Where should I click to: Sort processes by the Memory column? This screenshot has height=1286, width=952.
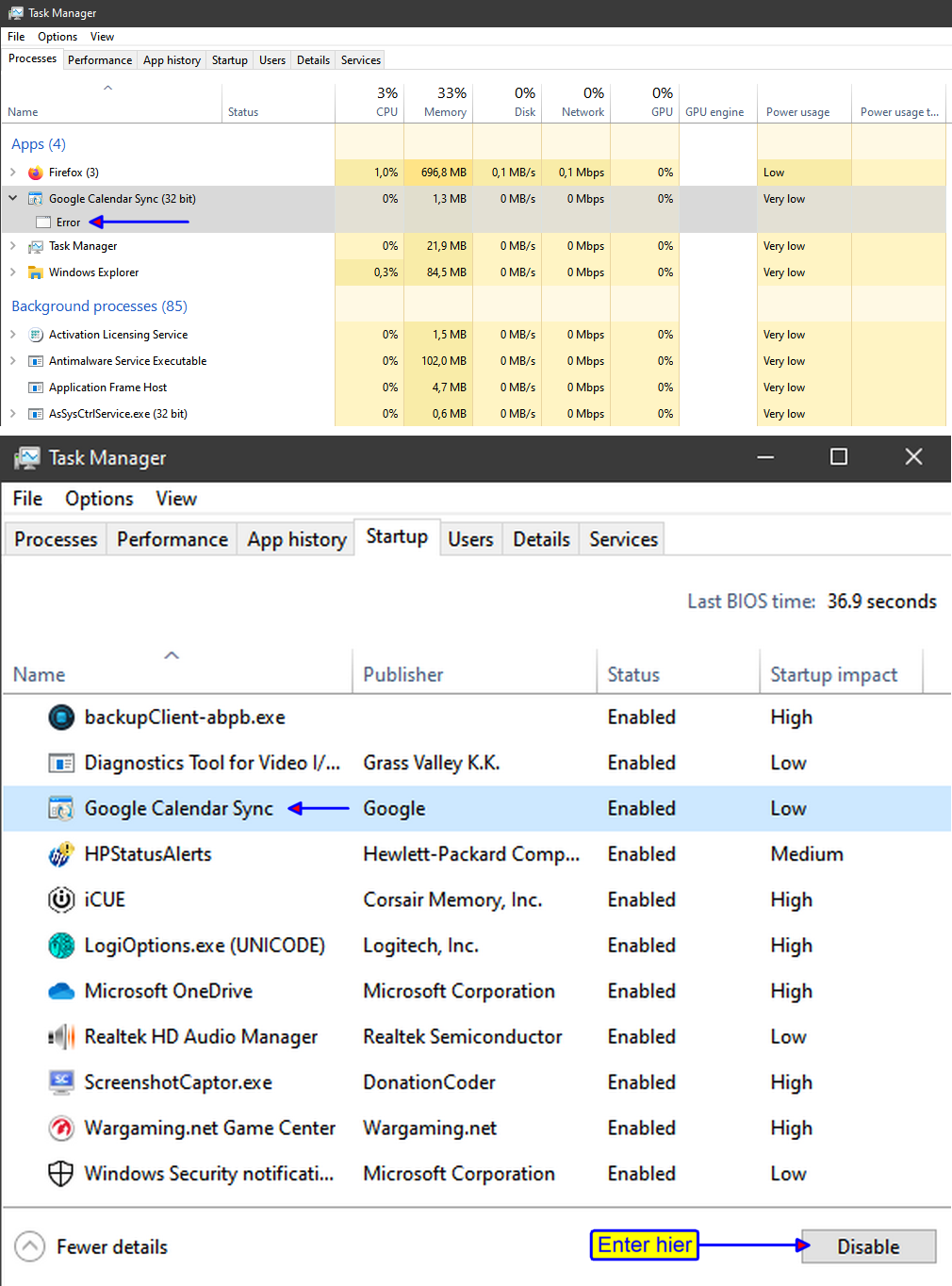pos(438,103)
